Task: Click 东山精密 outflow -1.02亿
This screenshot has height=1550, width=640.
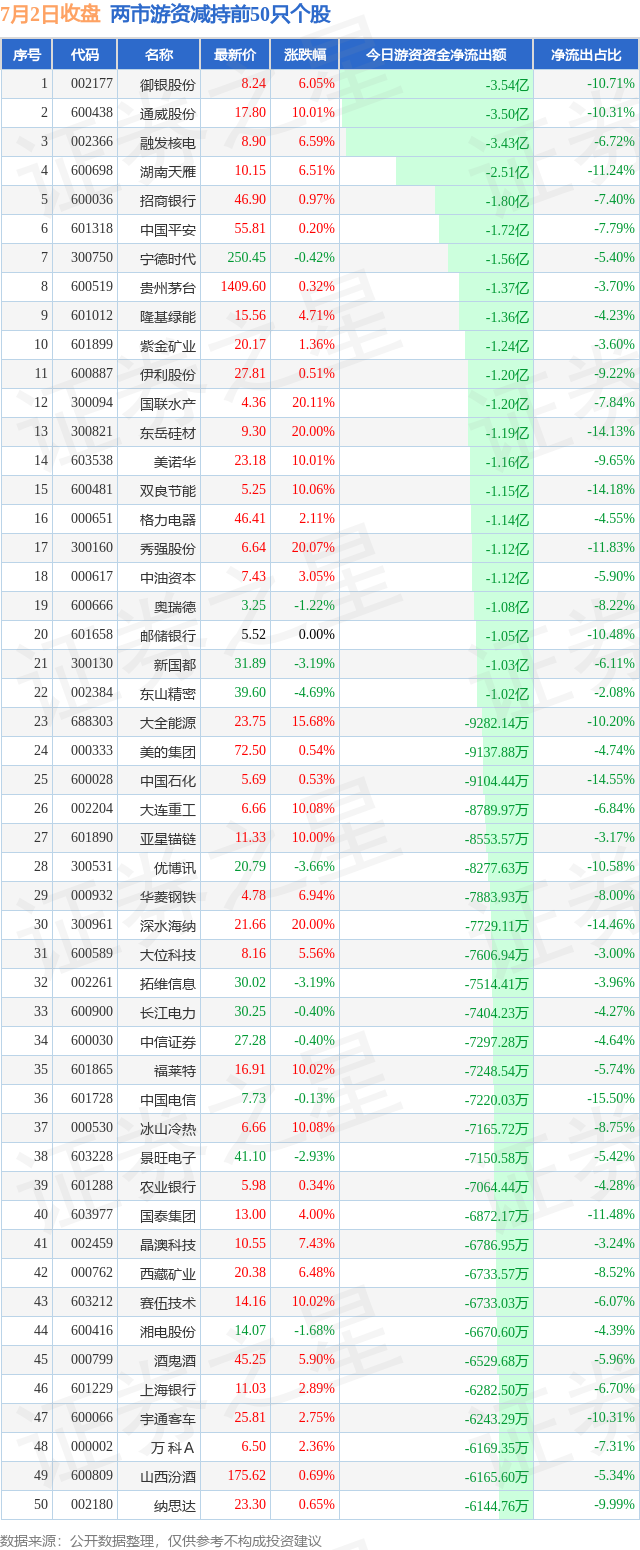Action: coord(507,694)
